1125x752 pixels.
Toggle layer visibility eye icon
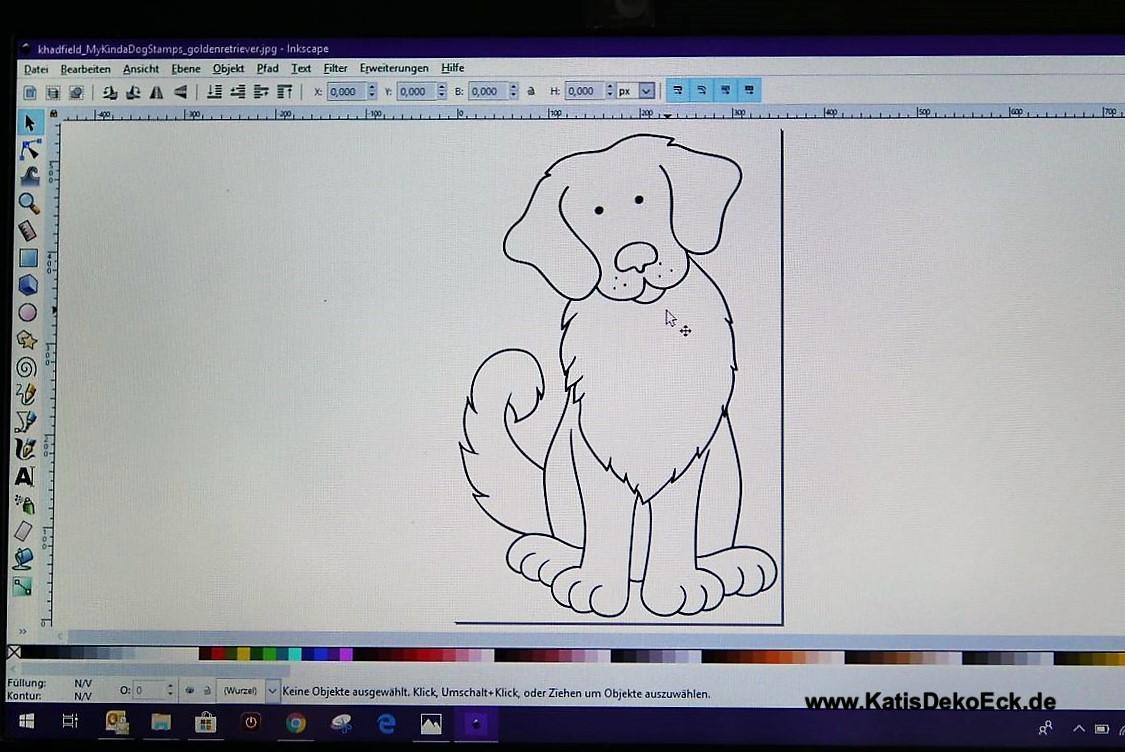(x=190, y=690)
